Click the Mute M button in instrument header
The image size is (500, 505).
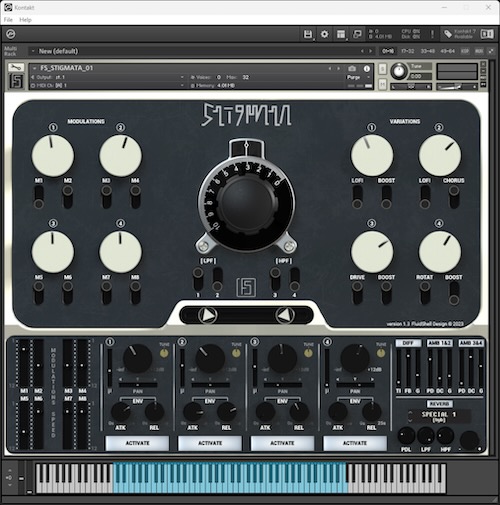click(382, 84)
